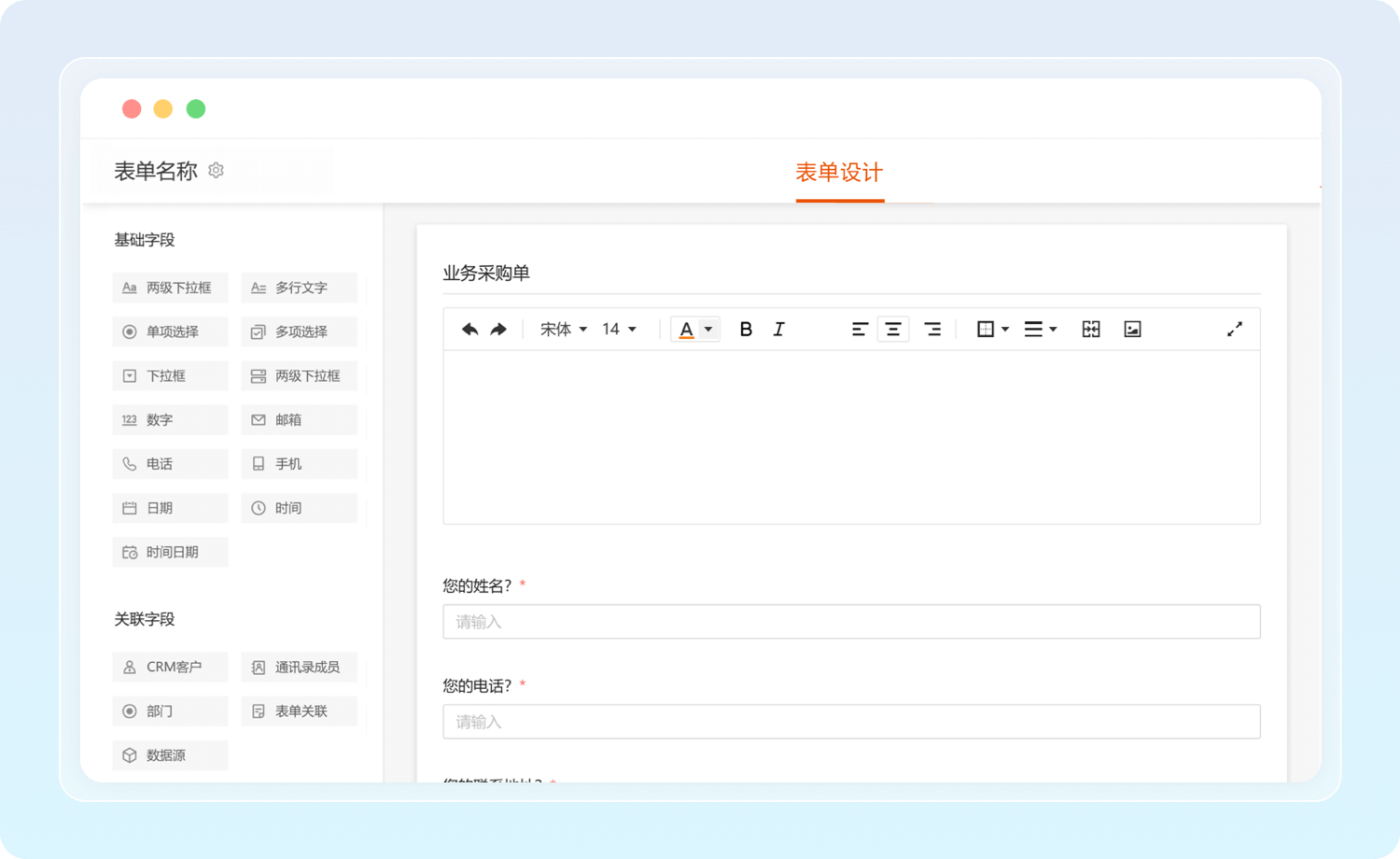Open the 宋体 font family dropdown
Viewport: 1400px width, 859px height.
(x=564, y=330)
